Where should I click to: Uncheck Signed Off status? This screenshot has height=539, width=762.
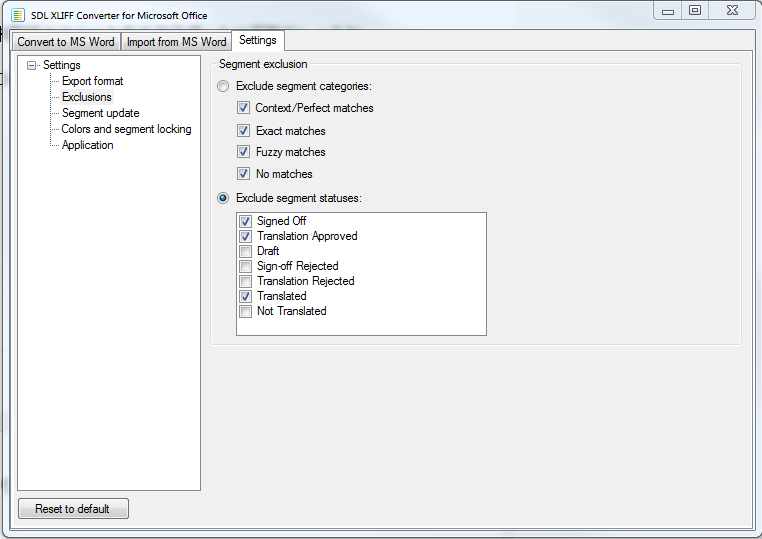coord(245,221)
